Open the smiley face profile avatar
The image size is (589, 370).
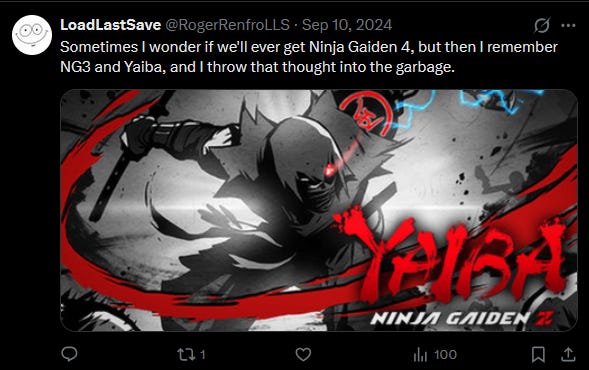(32, 35)
